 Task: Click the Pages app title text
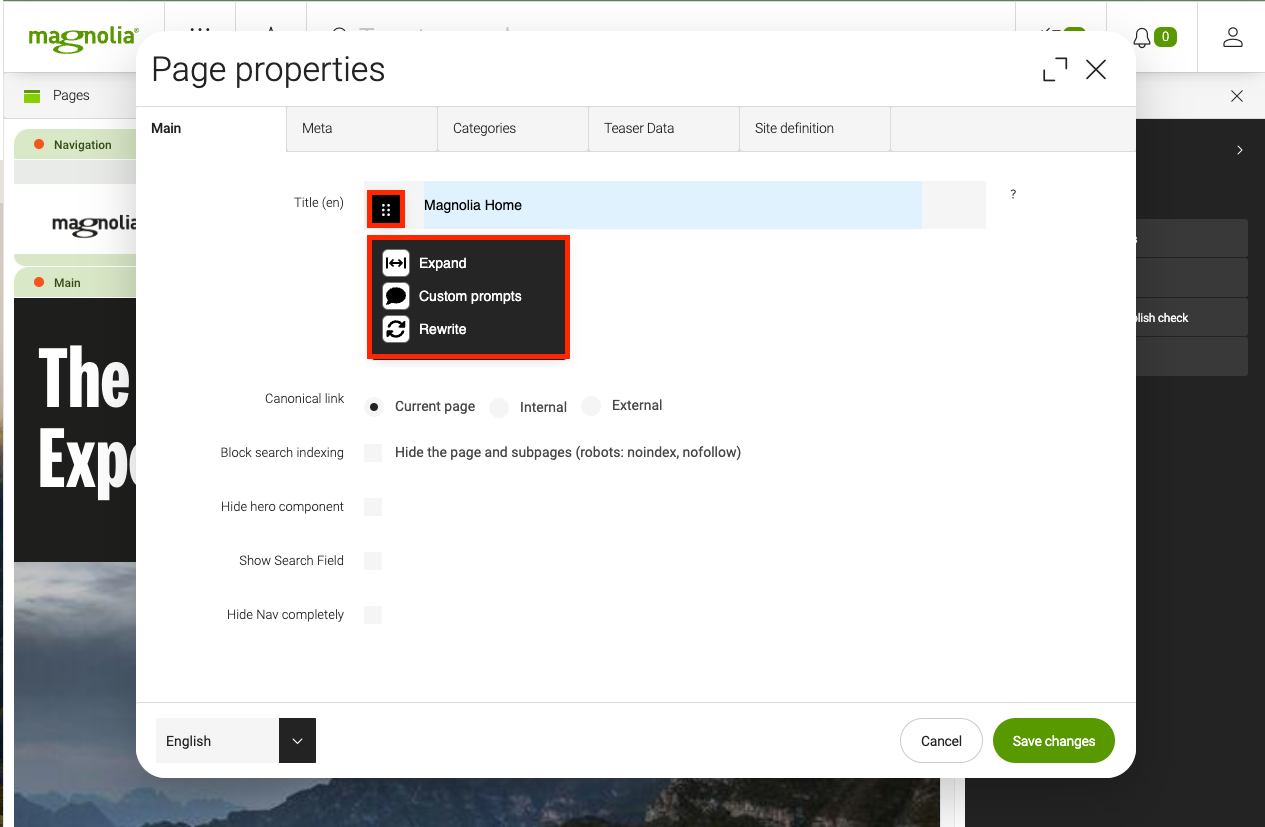pos(71,96)
